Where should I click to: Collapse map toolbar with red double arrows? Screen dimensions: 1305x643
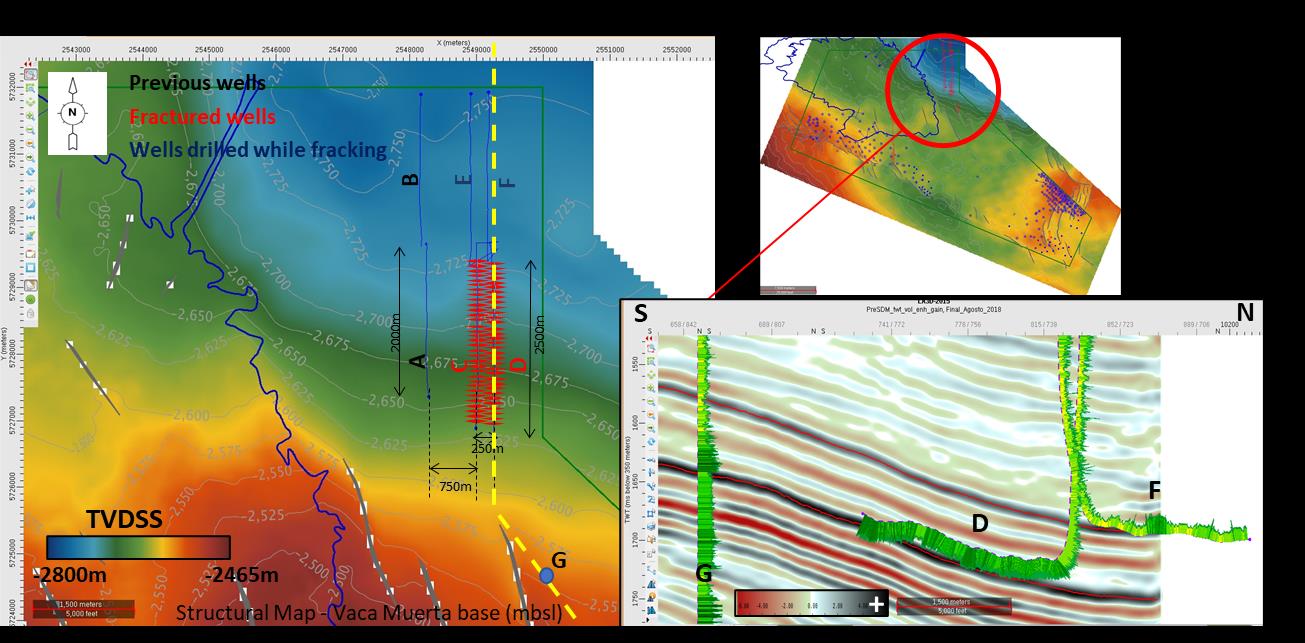point(29,64)
